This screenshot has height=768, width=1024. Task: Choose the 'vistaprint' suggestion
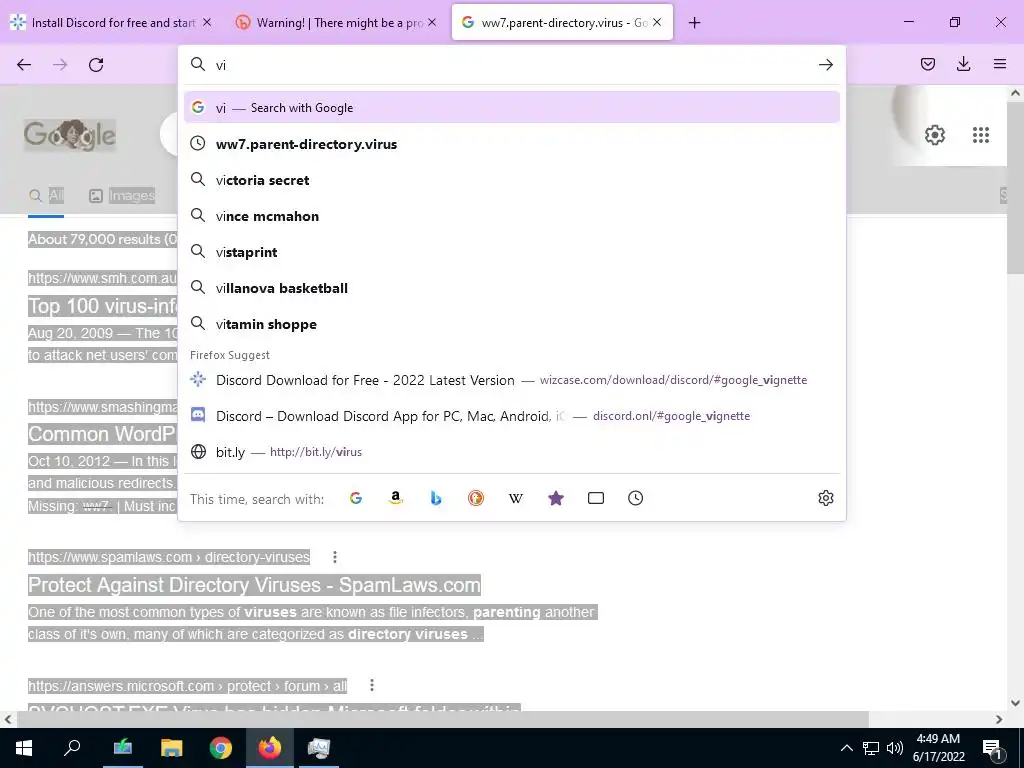512,252
